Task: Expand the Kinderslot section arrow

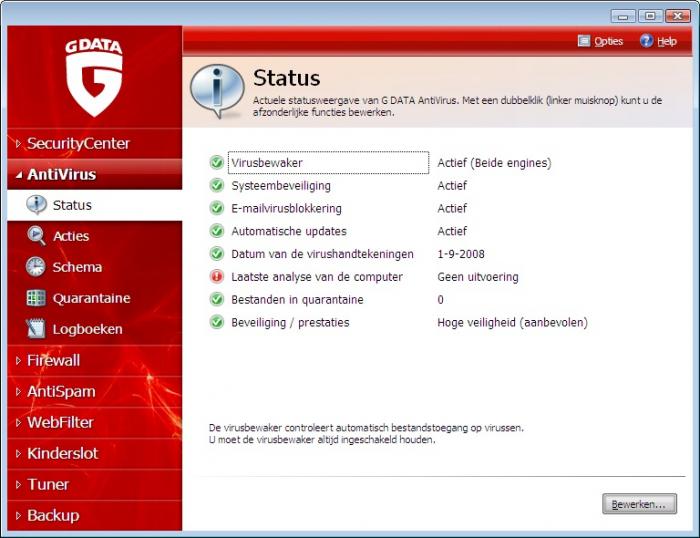Action: coord(18,454)
